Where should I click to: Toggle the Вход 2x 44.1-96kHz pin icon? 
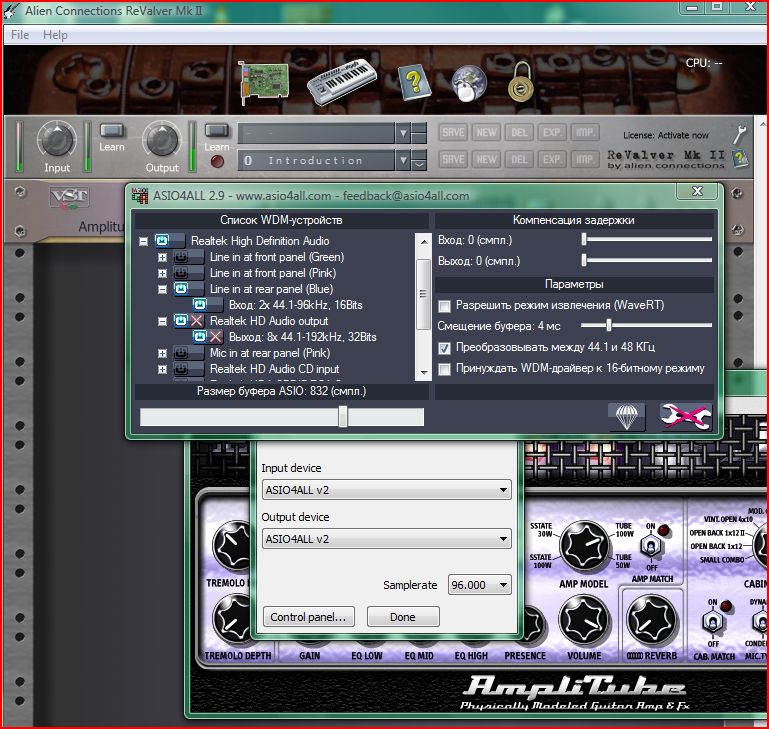[208, 305]
